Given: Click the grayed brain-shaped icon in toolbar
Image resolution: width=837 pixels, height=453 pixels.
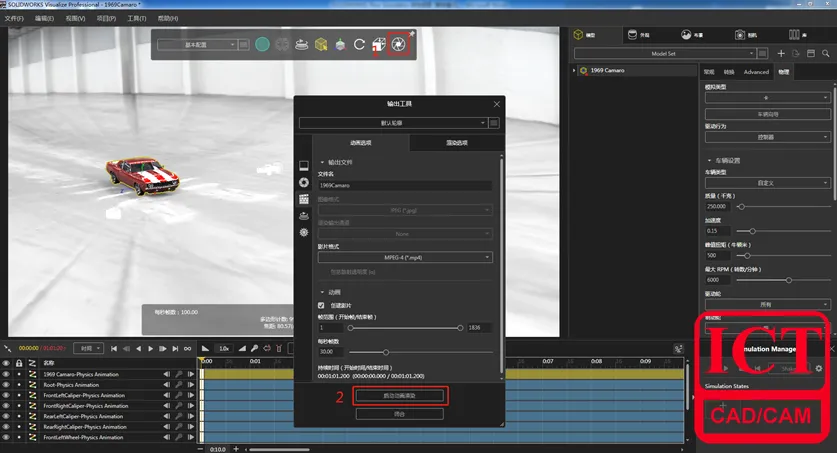Looking at the screenshot, I should pos(282,44).
